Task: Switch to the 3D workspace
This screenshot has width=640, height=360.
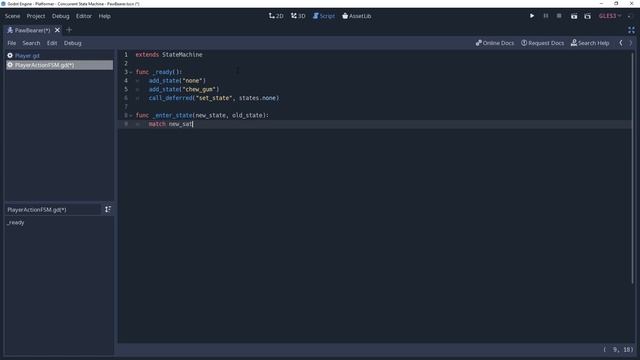Action: (x=298, y=16)
